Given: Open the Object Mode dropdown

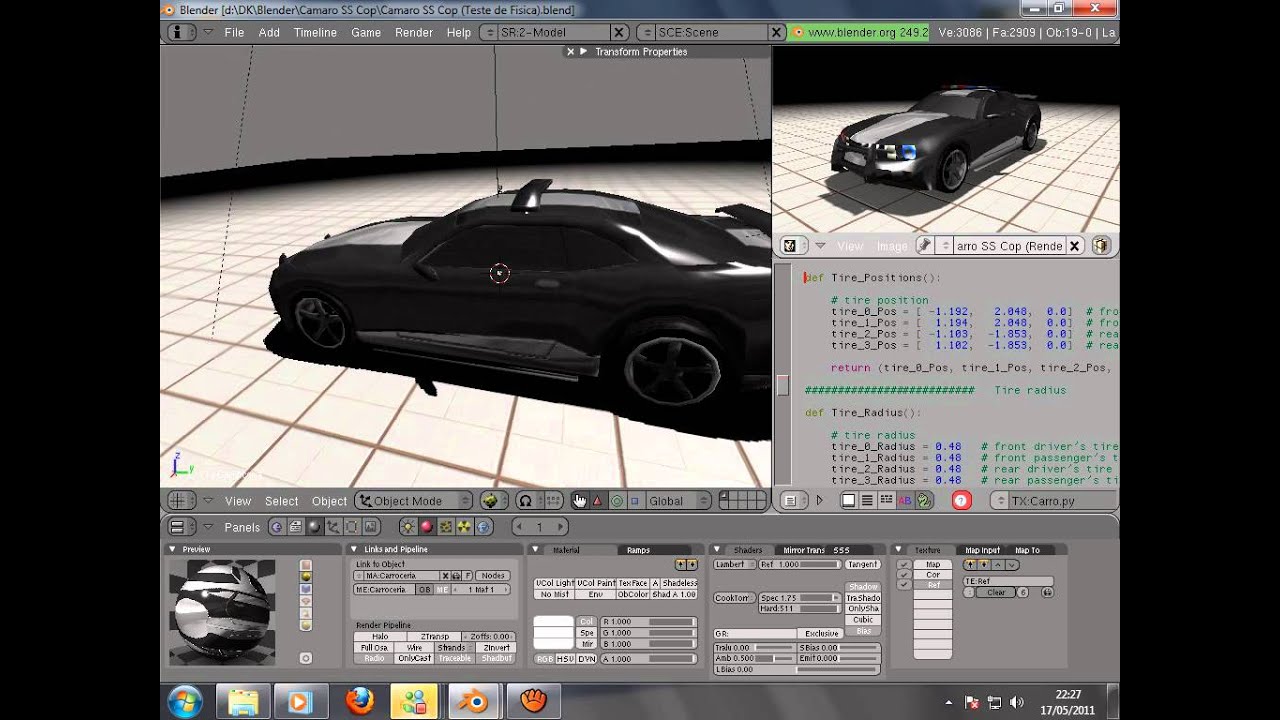Looking at the screenshot, I should click(415, 501).
